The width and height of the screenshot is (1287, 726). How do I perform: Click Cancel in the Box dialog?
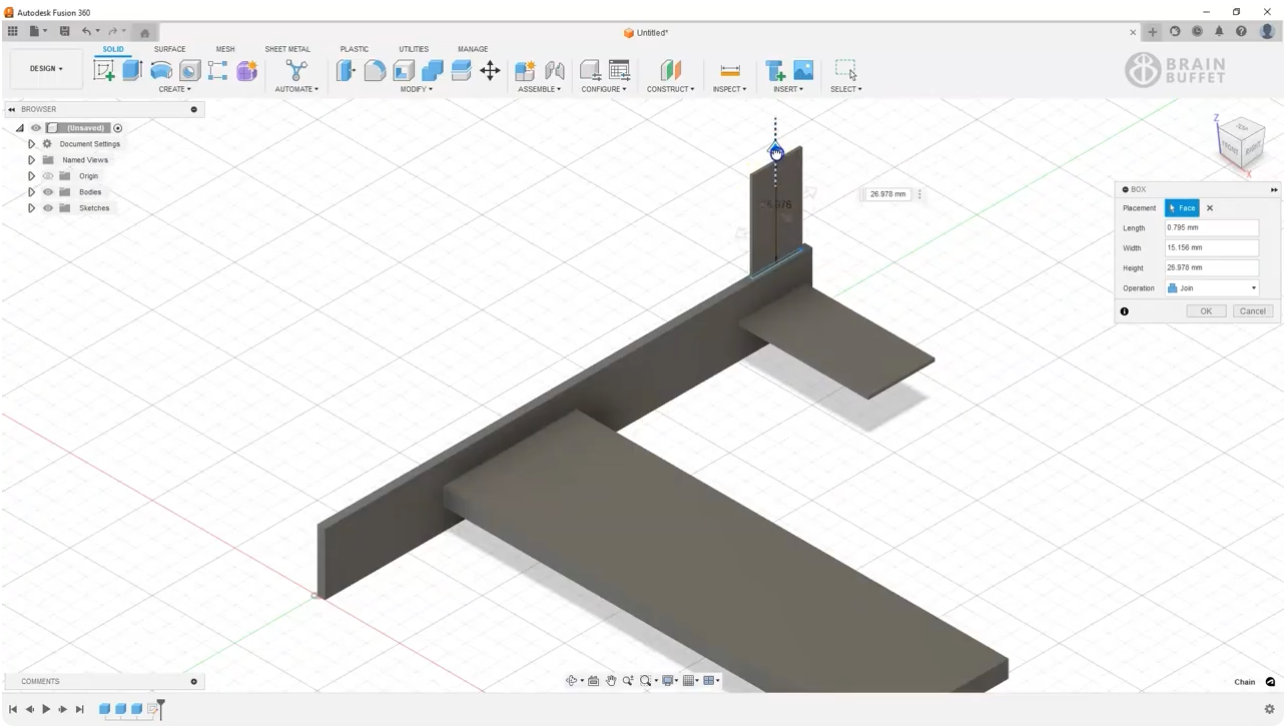pyautogui.click(x=1253, y=311)
